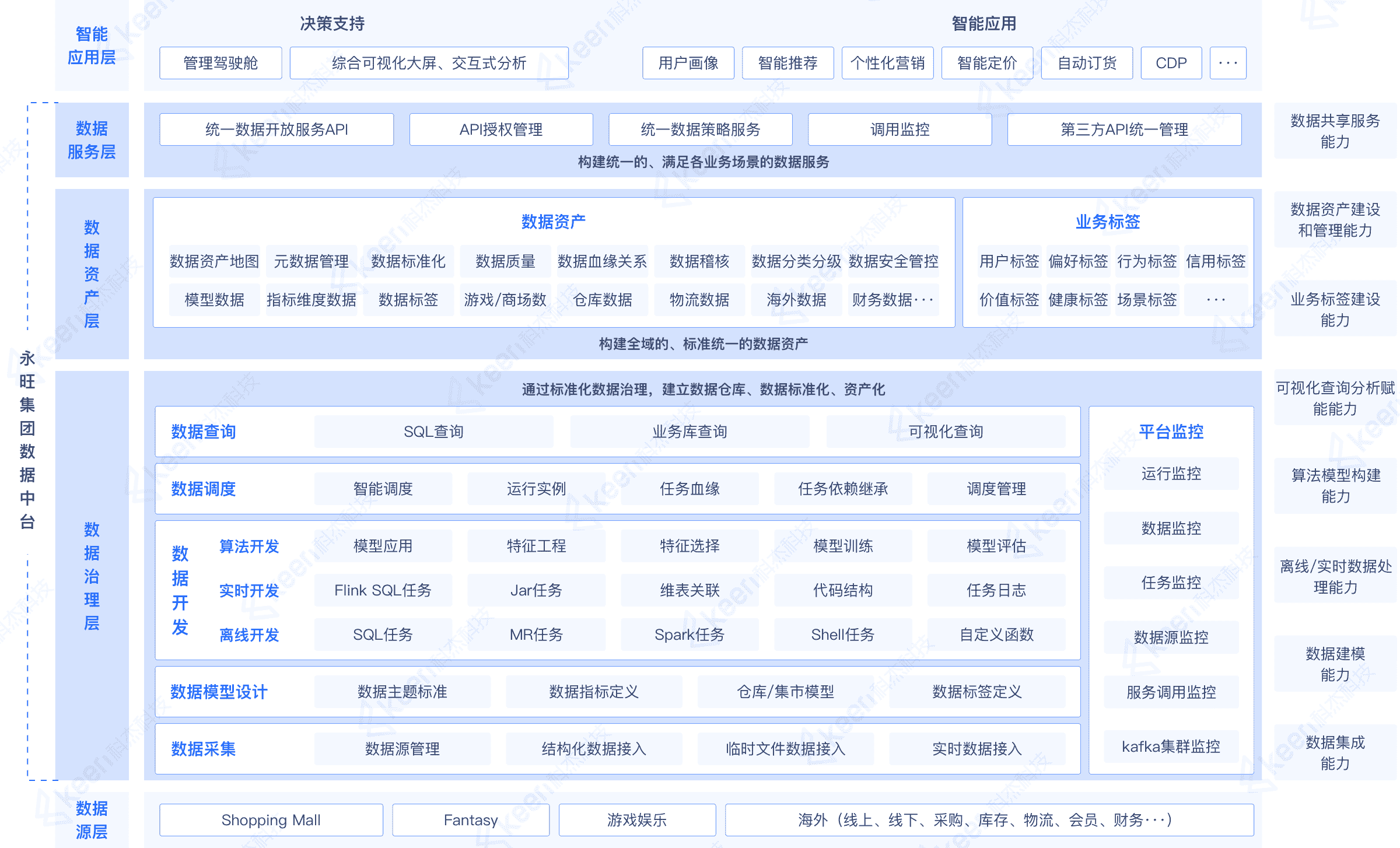This screenshot has height=848, width=1400.
Task: Select the 信用标签 item
Action: pos(1216,261)
